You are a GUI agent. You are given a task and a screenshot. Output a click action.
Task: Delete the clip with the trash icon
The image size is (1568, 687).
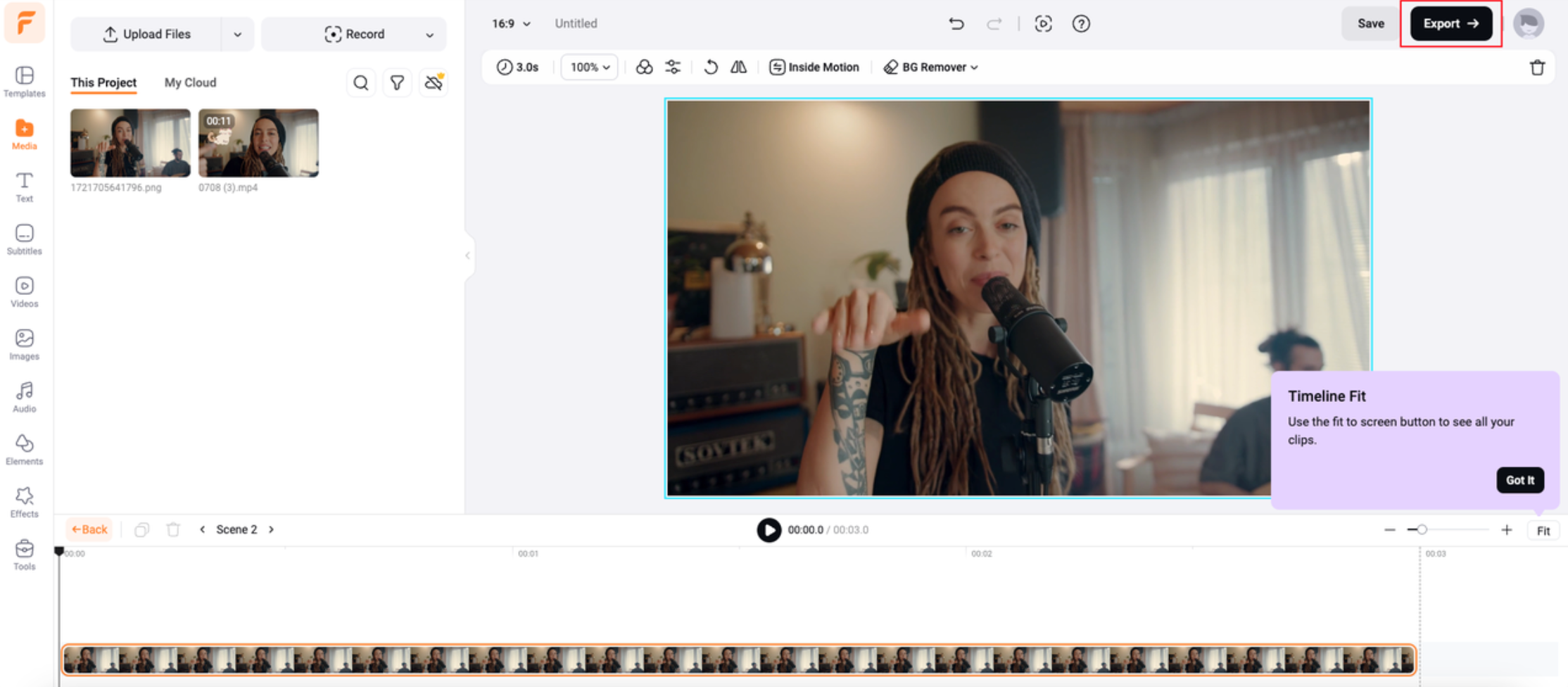1538,67
